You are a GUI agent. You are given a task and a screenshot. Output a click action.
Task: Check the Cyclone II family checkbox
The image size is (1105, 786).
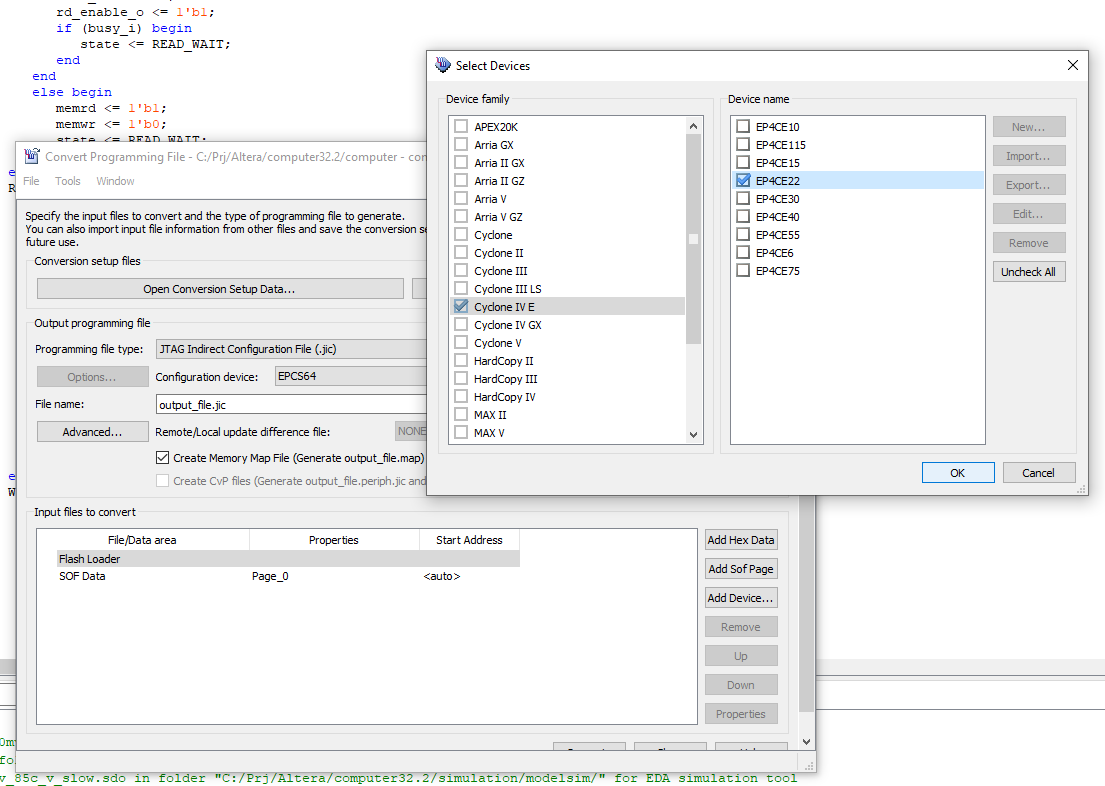tap(461, 252)
